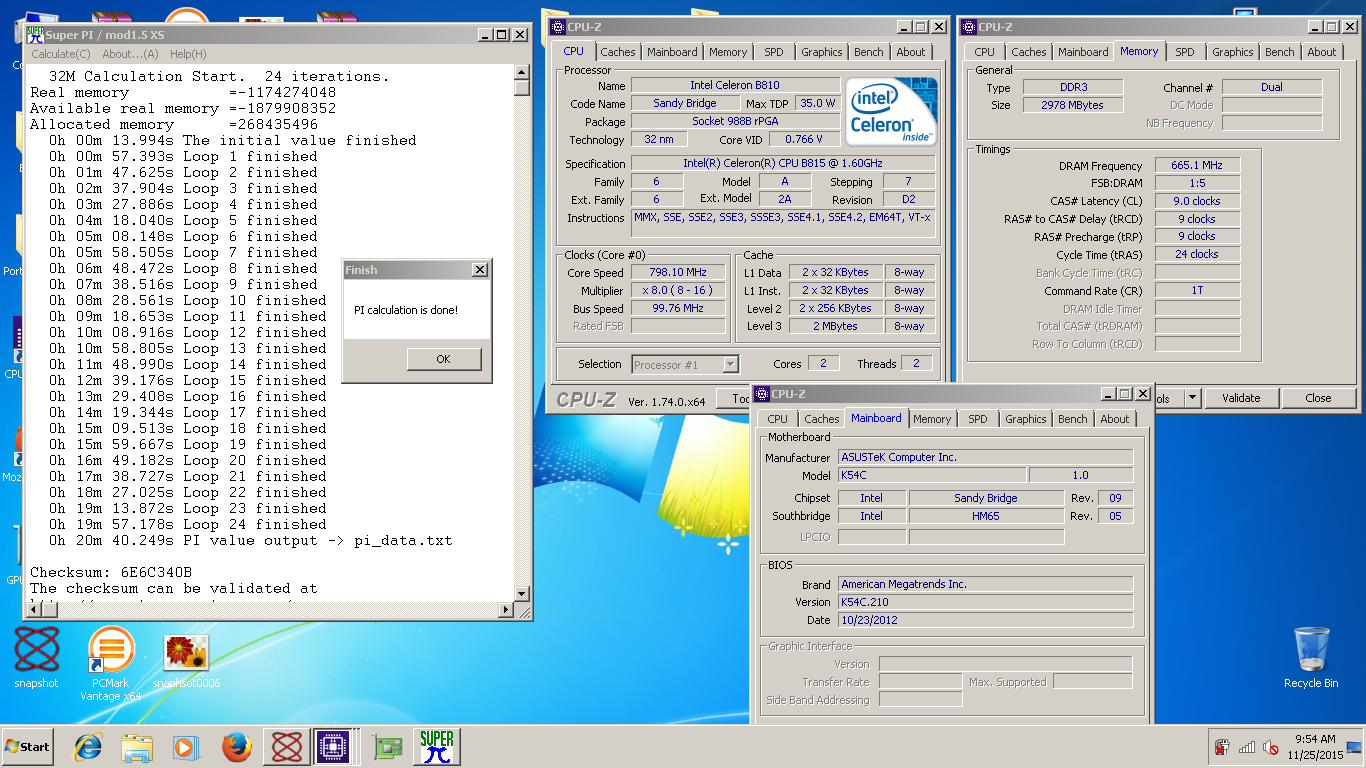Image resolution: width=1366 pixels, height=768 pixels.
Task: Click the muted volume tray icon
Action: (x=1271, y=747)
